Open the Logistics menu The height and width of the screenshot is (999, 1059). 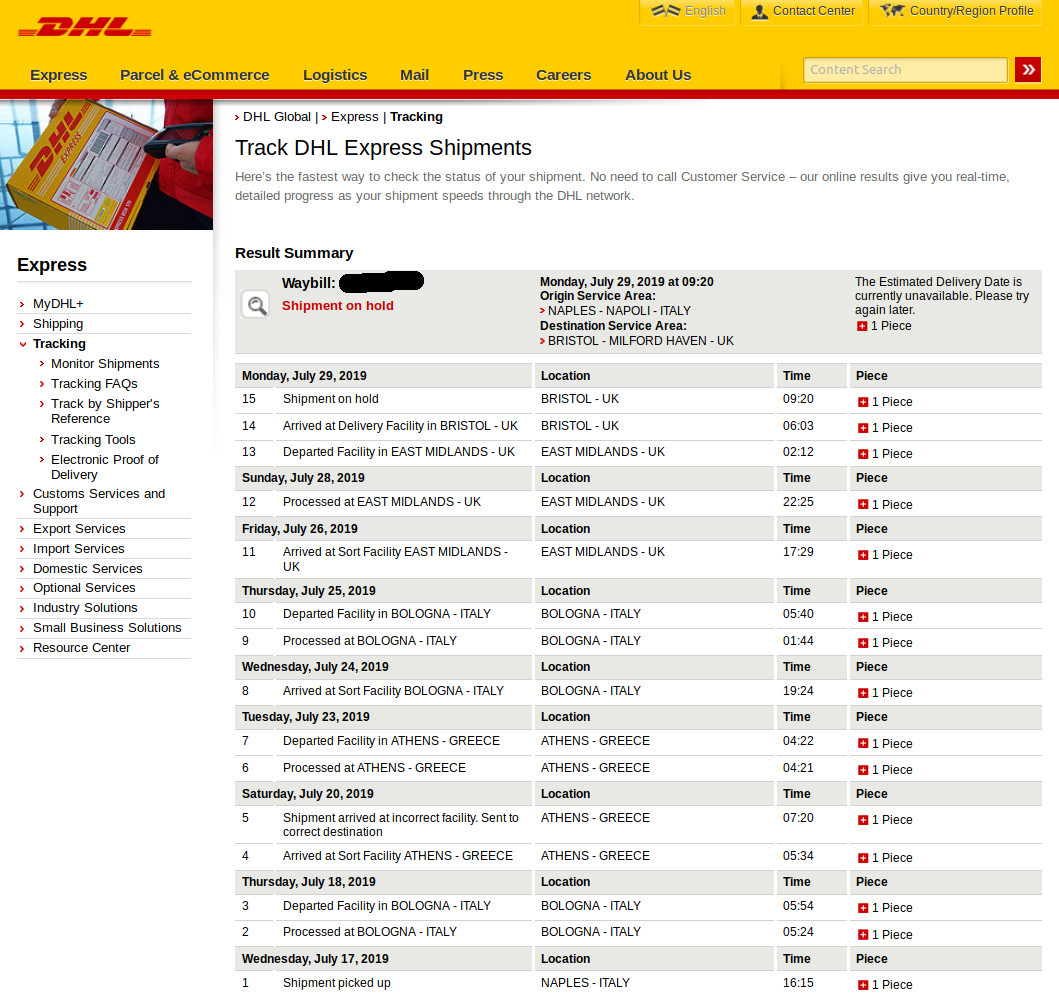(335, 75)
